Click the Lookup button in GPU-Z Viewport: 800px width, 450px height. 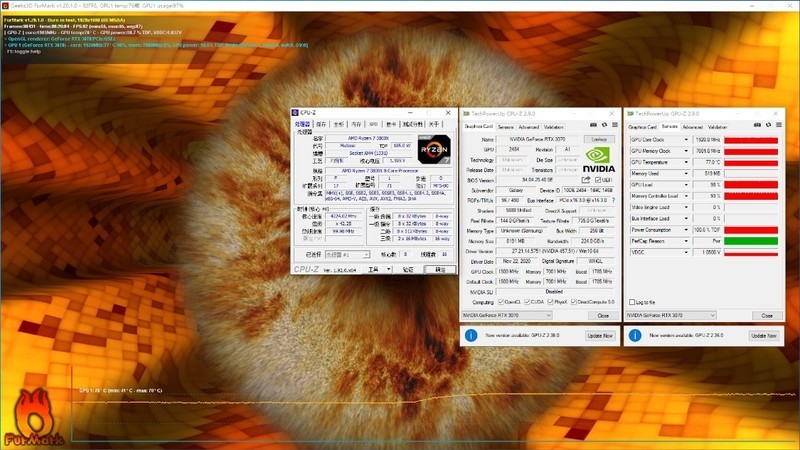coord(599,139)
